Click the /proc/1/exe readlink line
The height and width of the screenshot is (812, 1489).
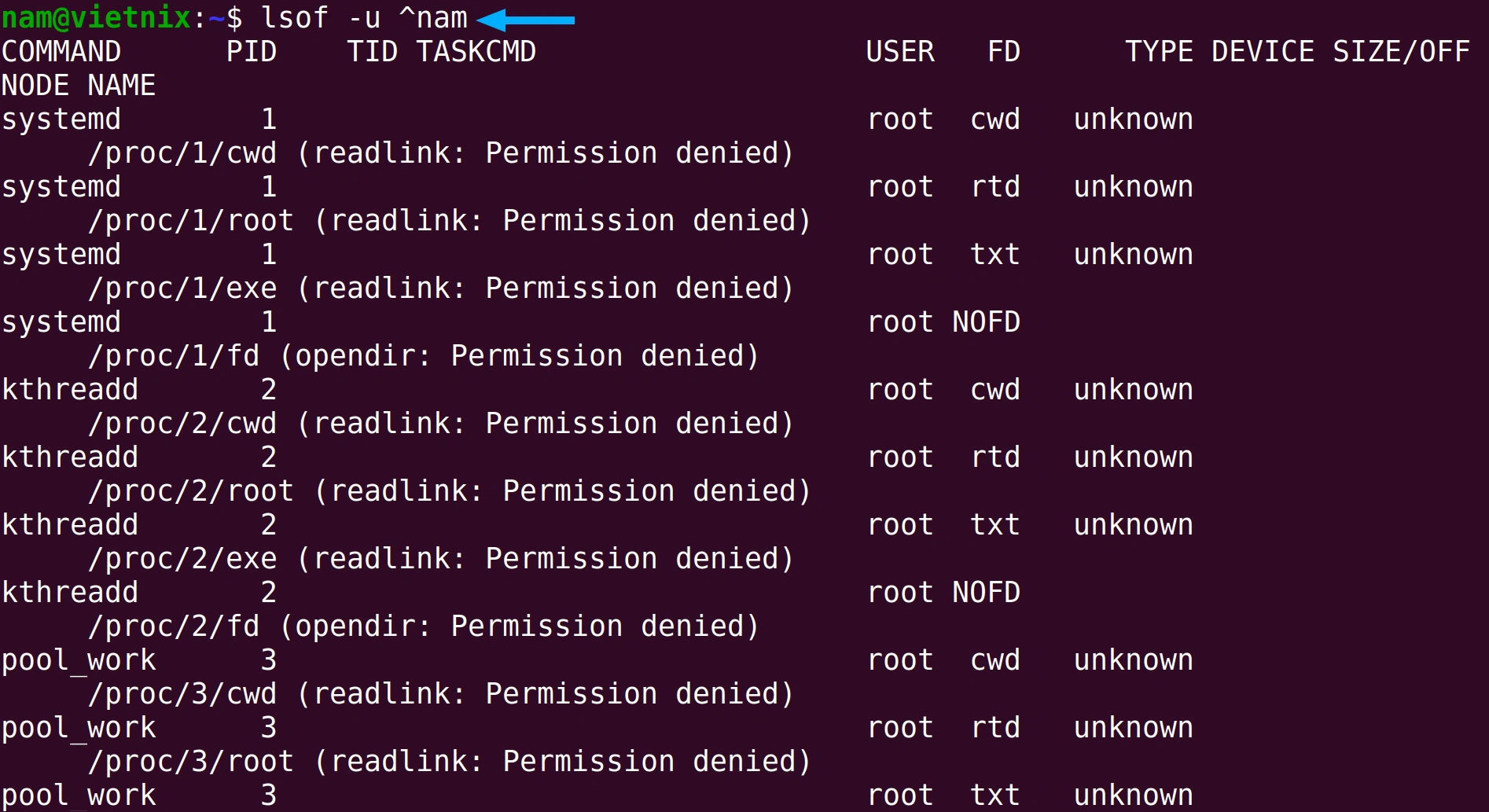click(x=441, y=288)
